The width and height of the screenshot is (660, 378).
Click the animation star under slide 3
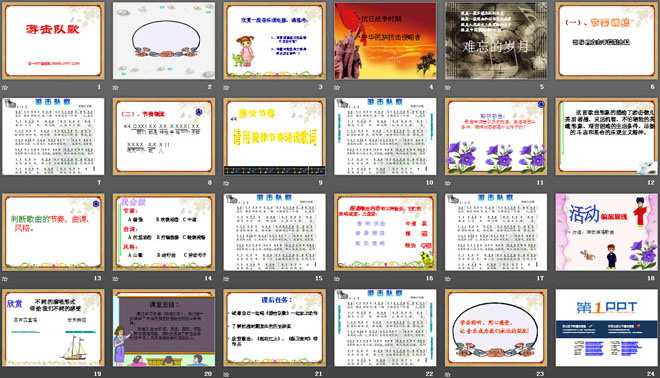[226, 88]
